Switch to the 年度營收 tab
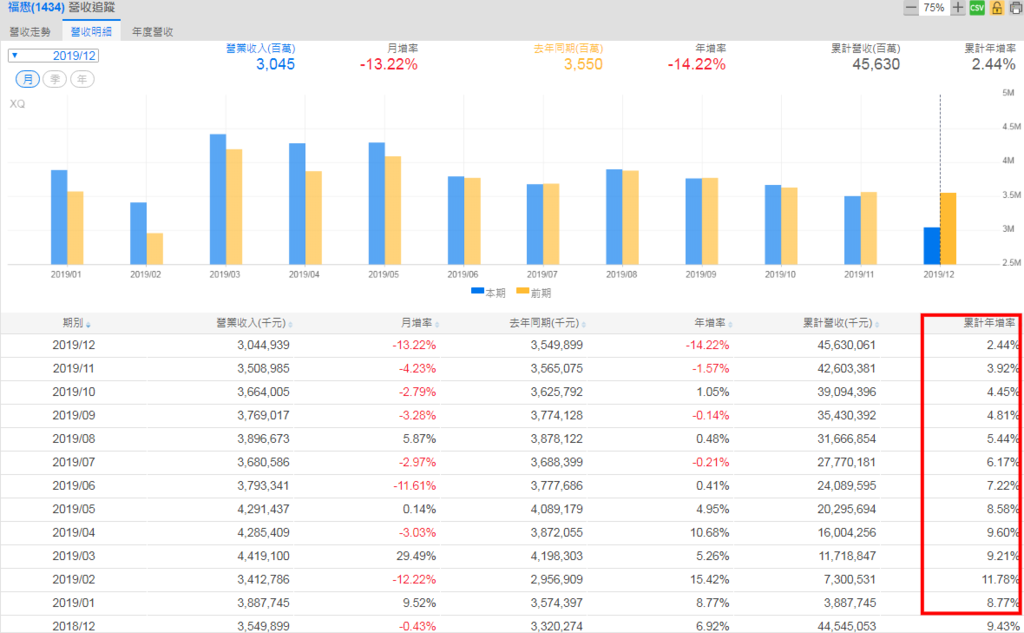Screen dimensions: 1024x633 point(152,31)
